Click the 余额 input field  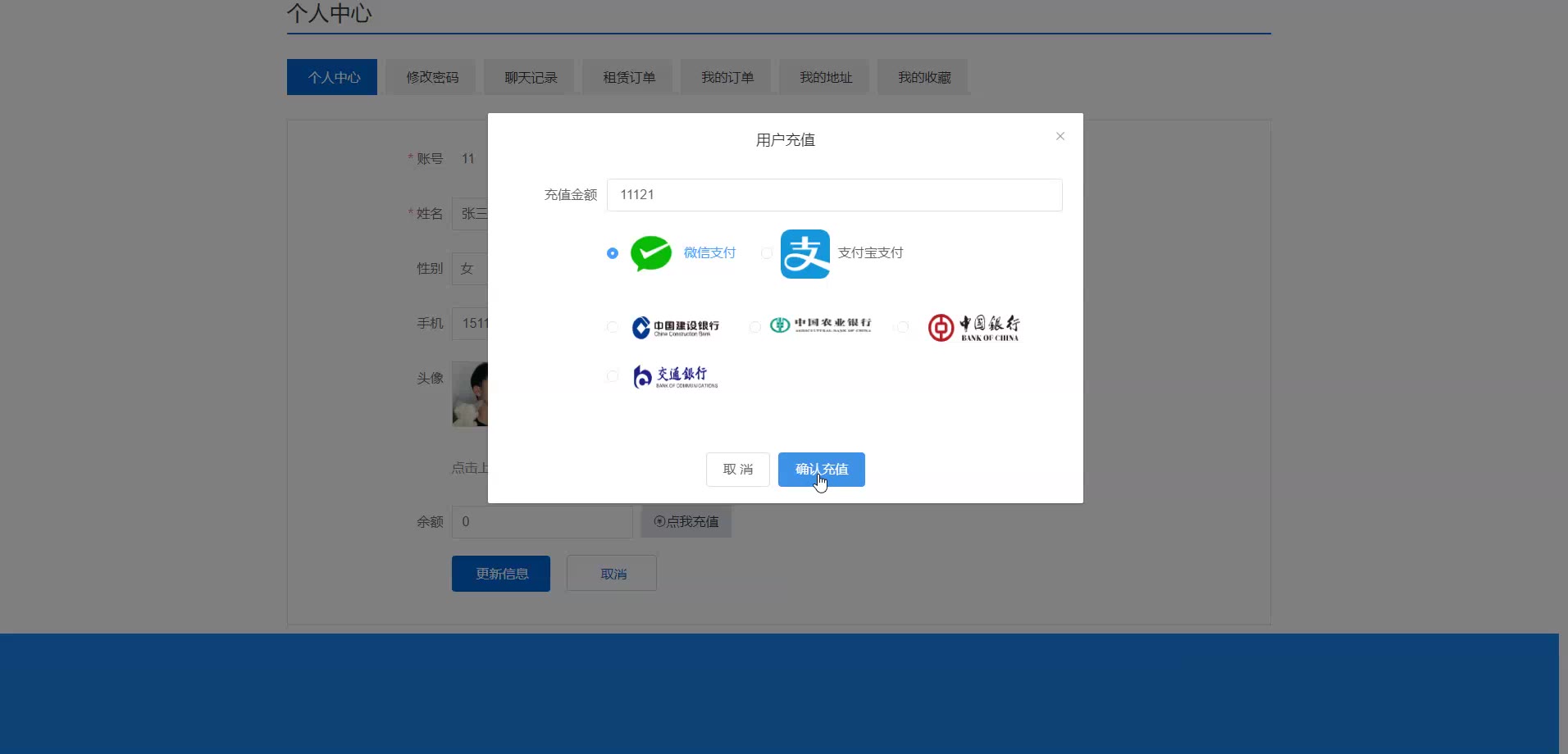[542, 521]
